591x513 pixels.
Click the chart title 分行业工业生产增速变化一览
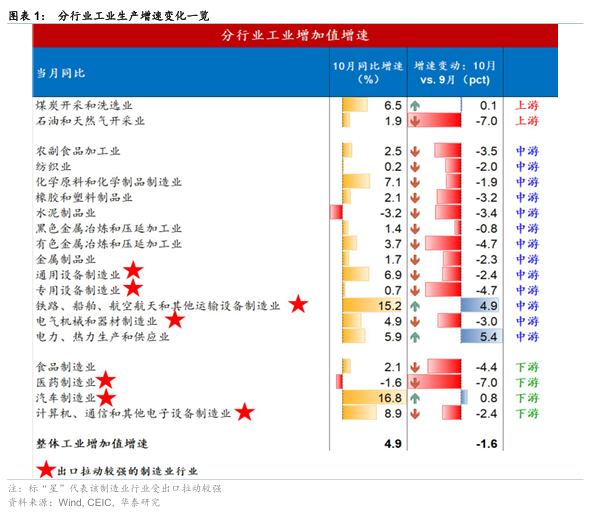tap(133, 16)
